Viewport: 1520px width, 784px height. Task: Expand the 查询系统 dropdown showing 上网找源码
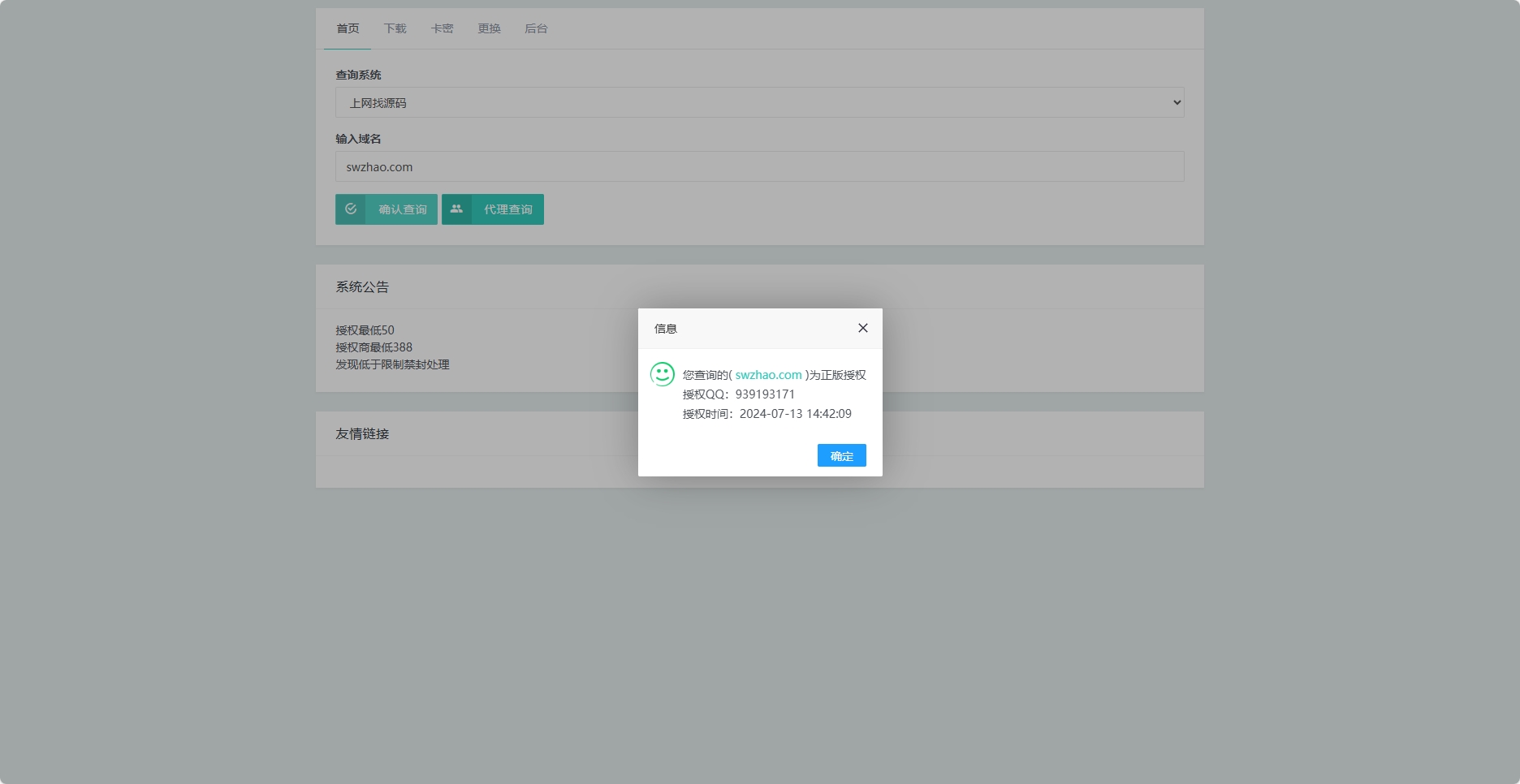tap(760, 102)
